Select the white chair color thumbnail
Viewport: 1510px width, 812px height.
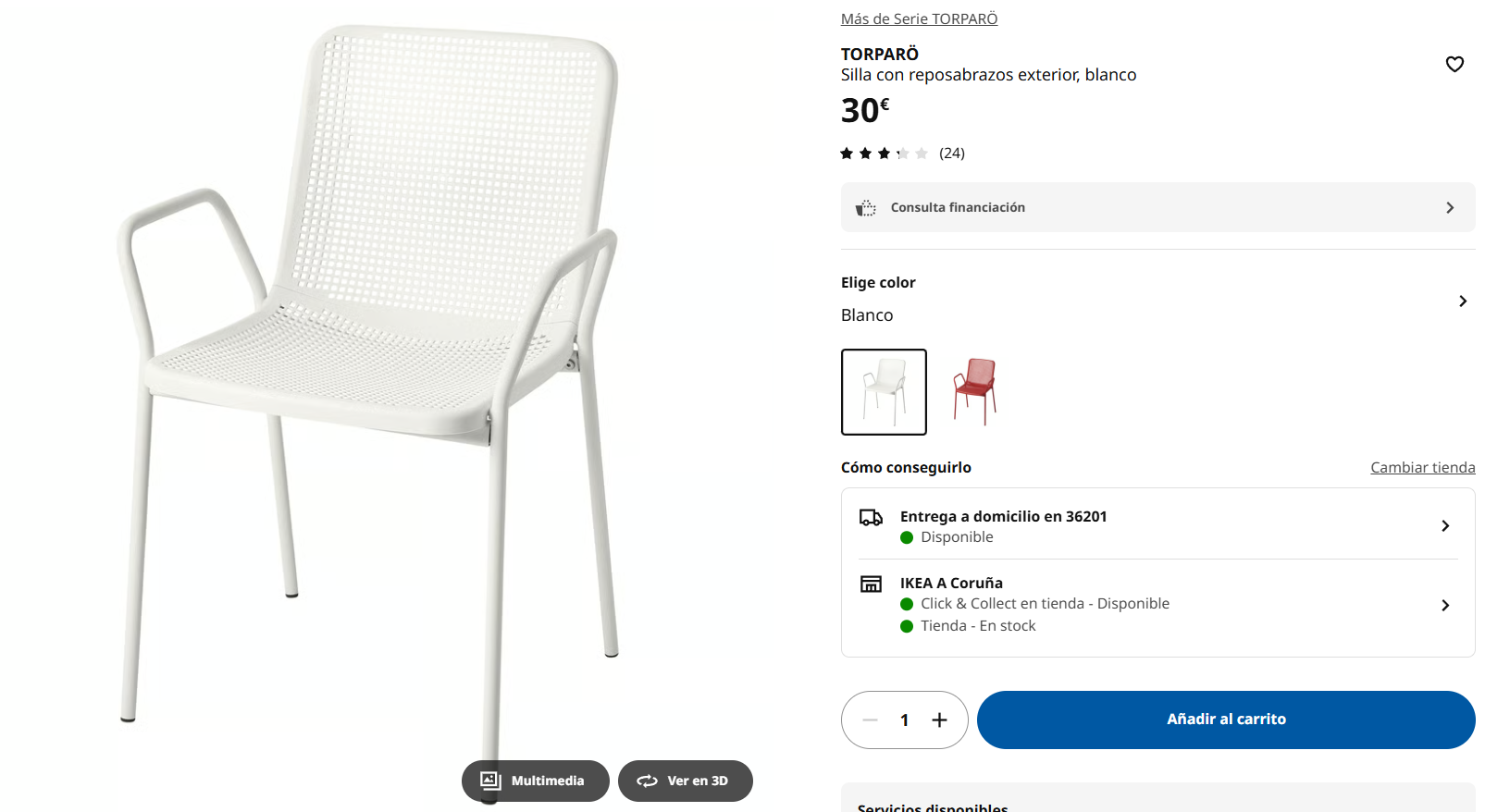884,392
